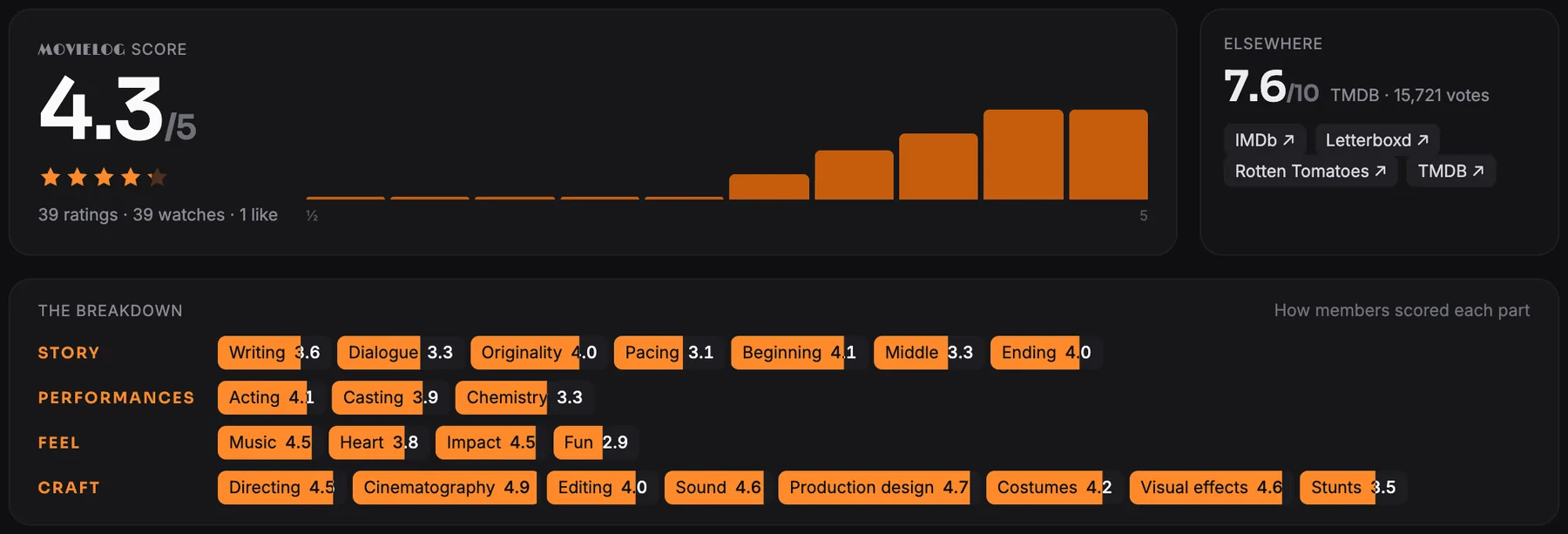Image resolution: width=1568 pixels, height=534 pixels.
Task: Select the Acting 4.1 chip
Action: point(271,398)
